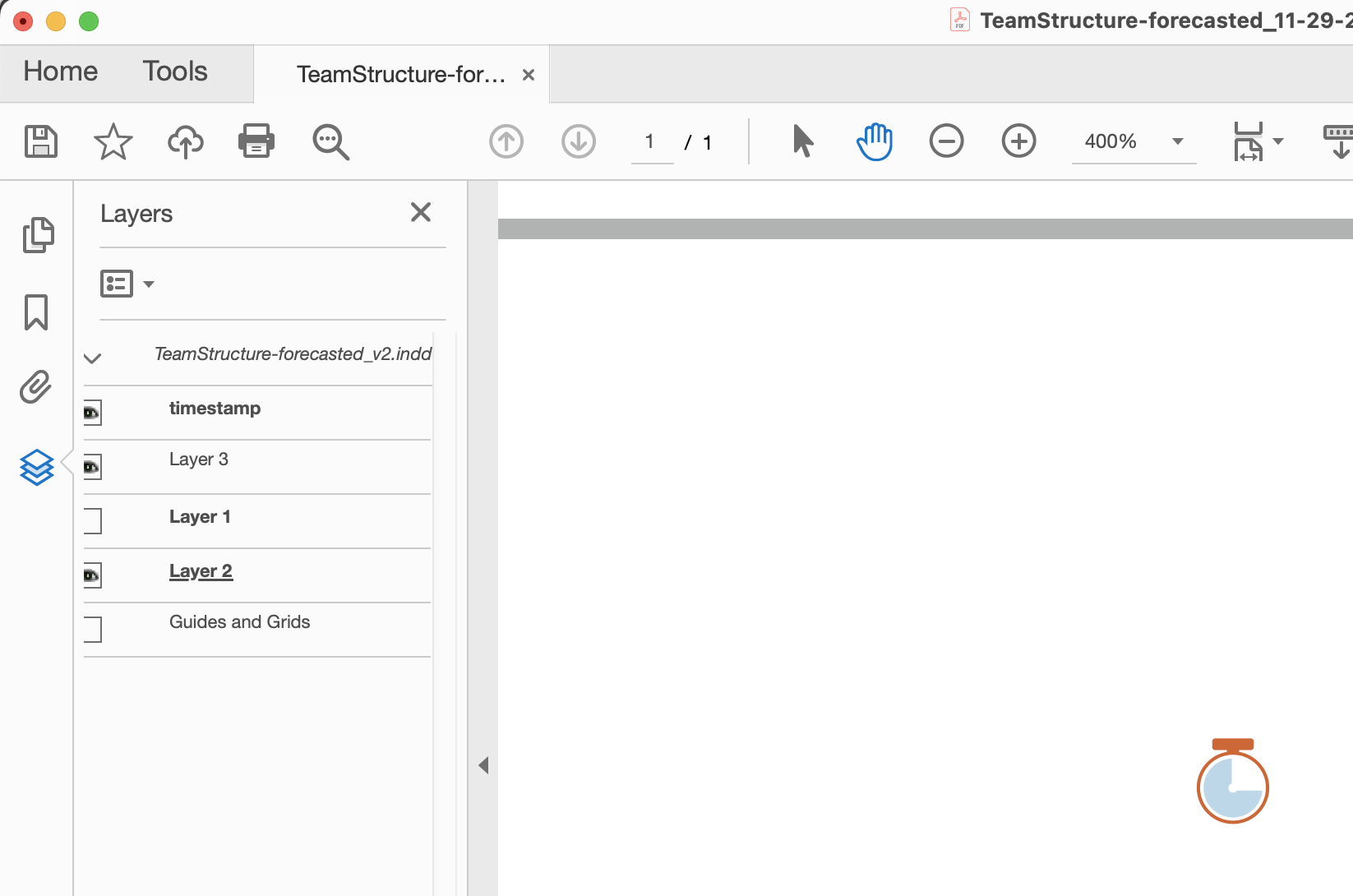Hide the timestamp layer
The image size is (1353, 896).
(92, 413)
